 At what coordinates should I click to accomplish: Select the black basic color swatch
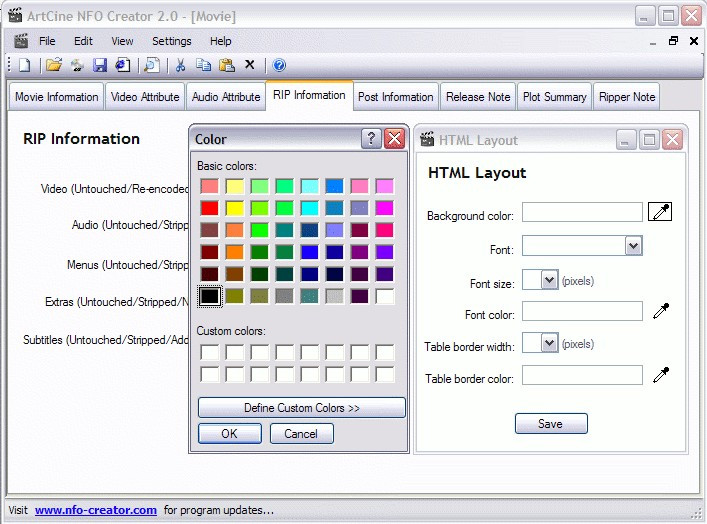point(210,296)
